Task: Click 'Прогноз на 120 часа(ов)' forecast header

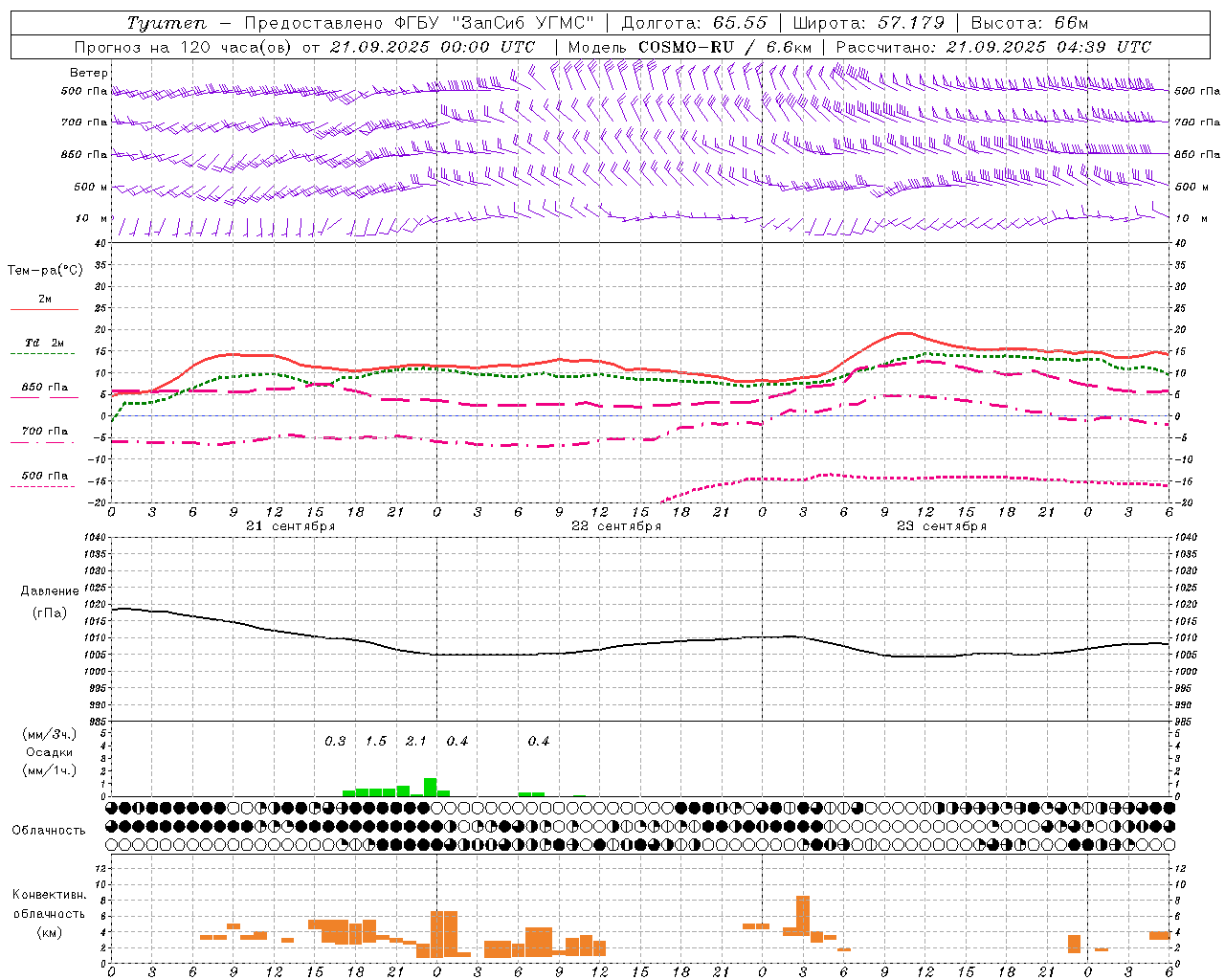Action: click(x=185, y=47)
